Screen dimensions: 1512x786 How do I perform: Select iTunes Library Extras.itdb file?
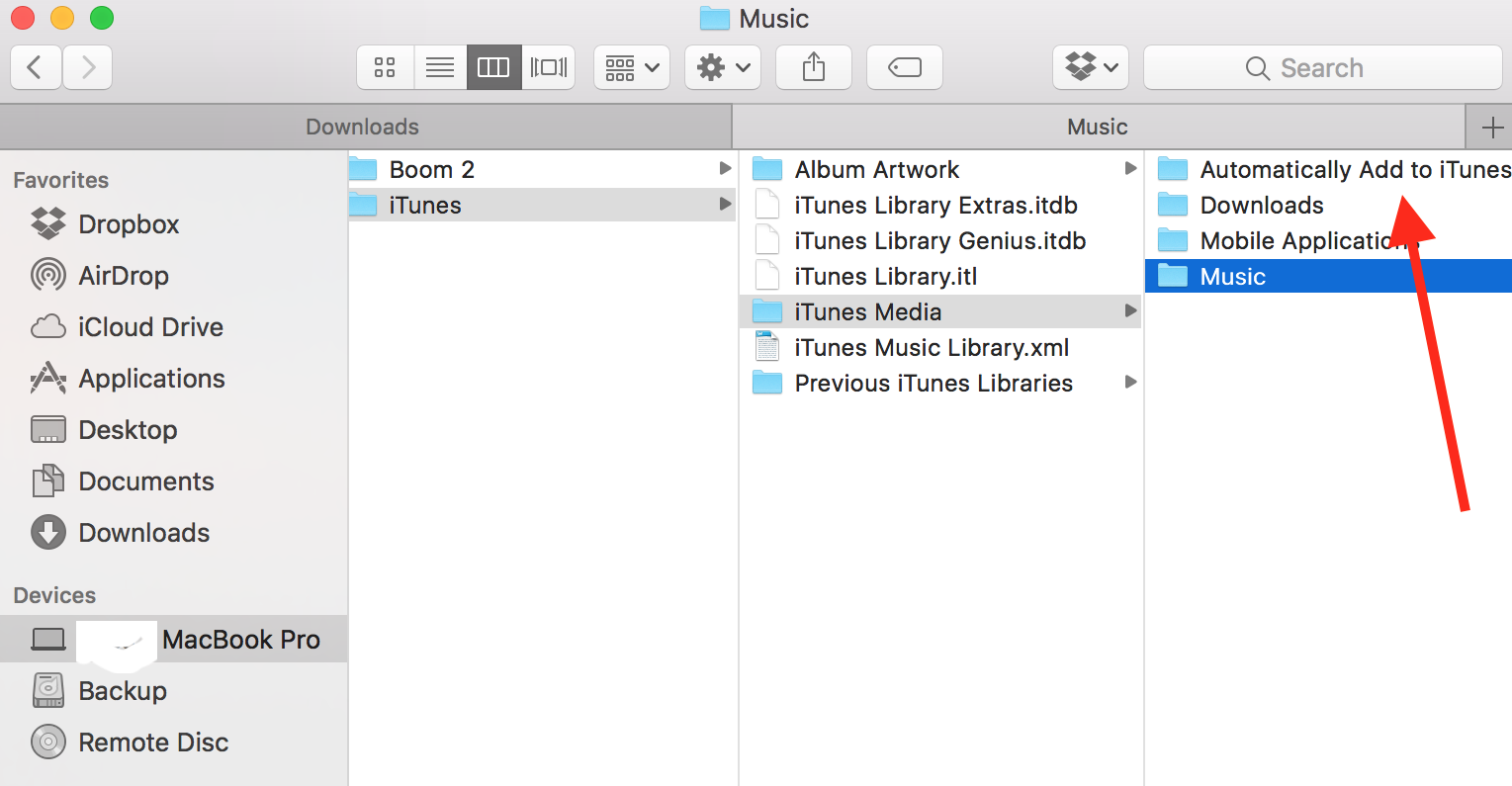939,205
